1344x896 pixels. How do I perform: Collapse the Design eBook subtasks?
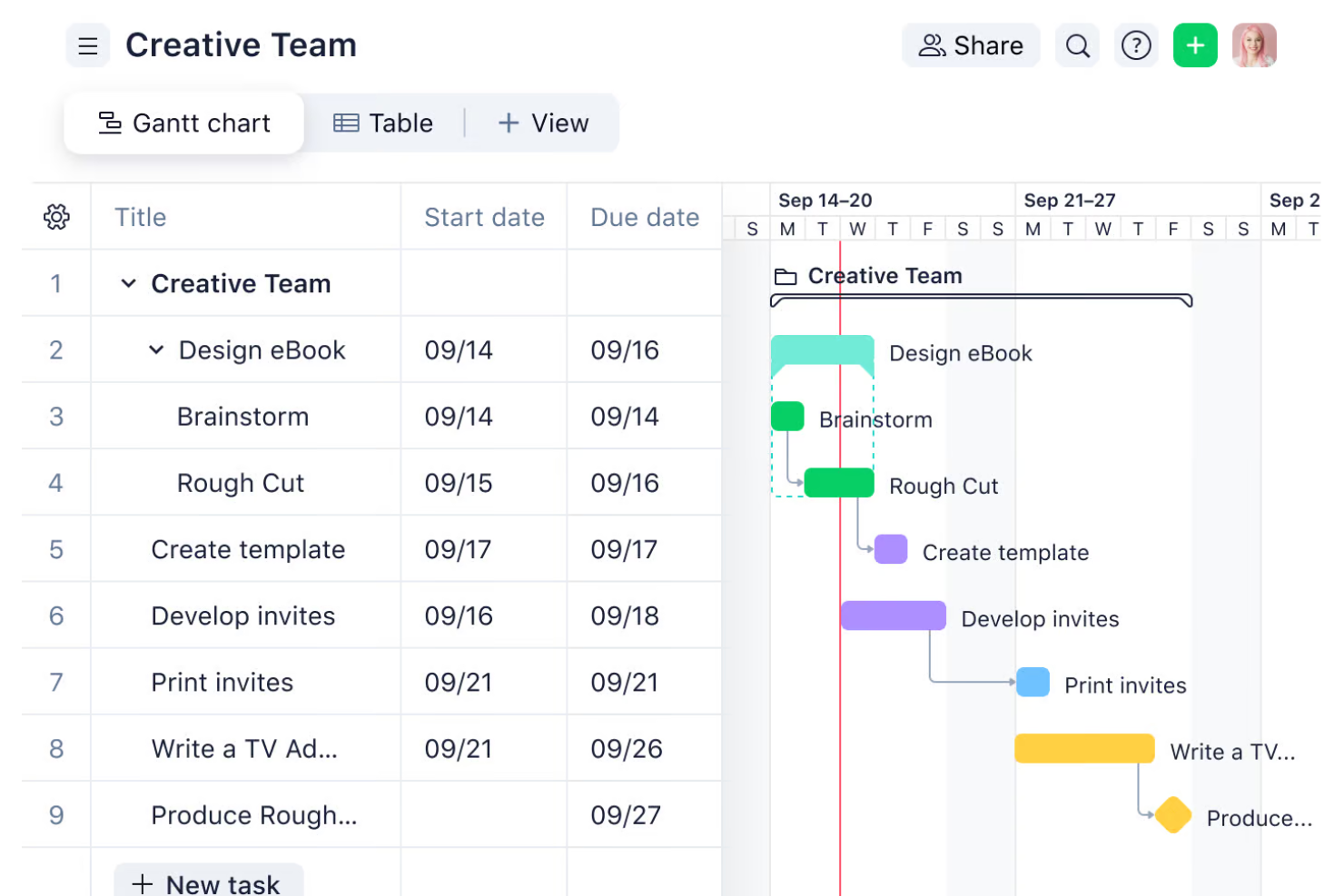point(155,350)
